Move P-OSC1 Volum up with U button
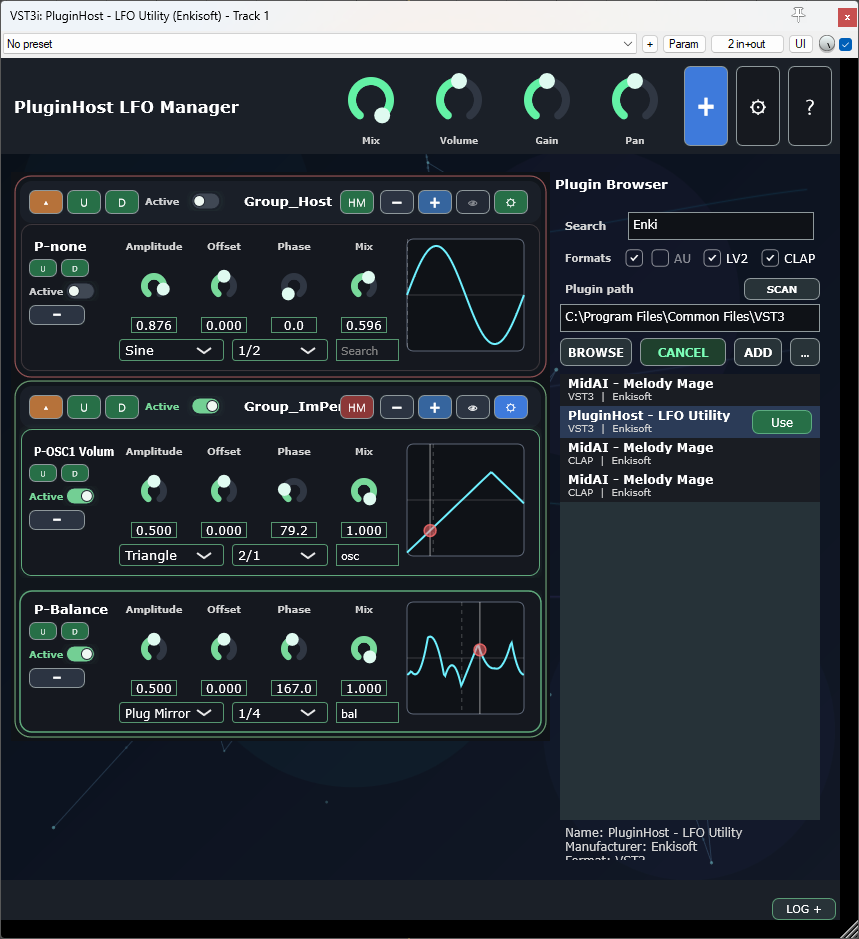Image resolution: width=859 pixels, height=939 pixels. [43, 473]
